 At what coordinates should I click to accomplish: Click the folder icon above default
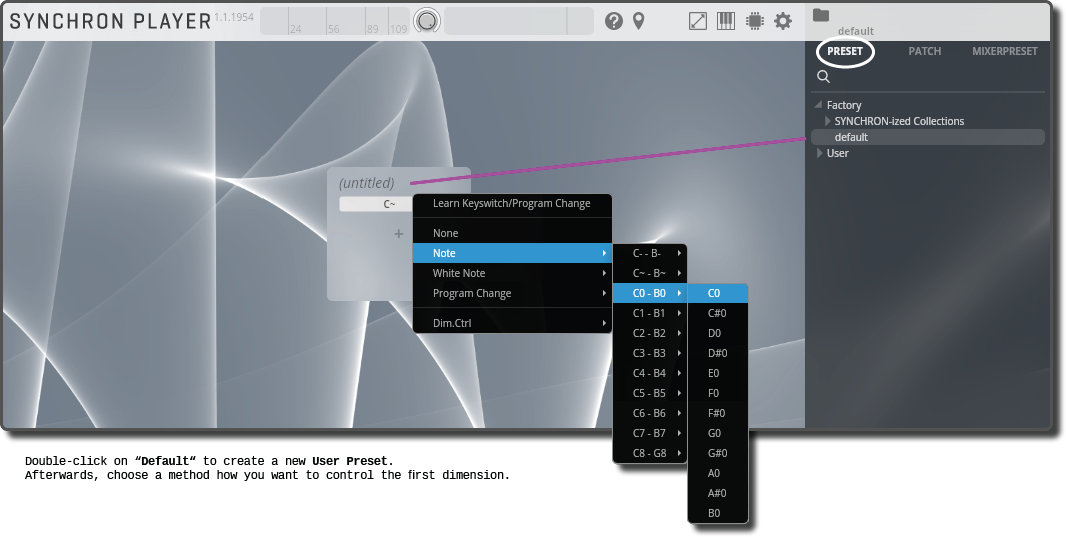(x=821, y=15)
